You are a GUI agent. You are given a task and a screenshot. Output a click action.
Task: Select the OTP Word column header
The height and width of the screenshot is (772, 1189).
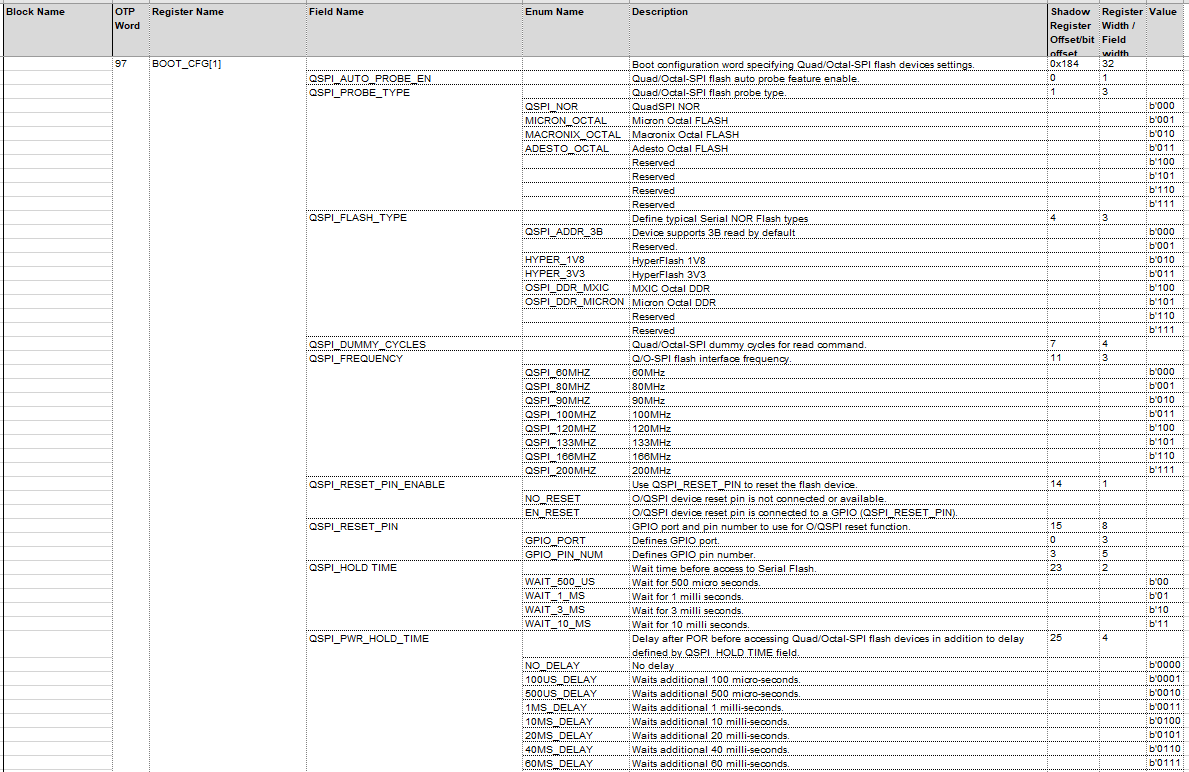(x=130, y=30)
